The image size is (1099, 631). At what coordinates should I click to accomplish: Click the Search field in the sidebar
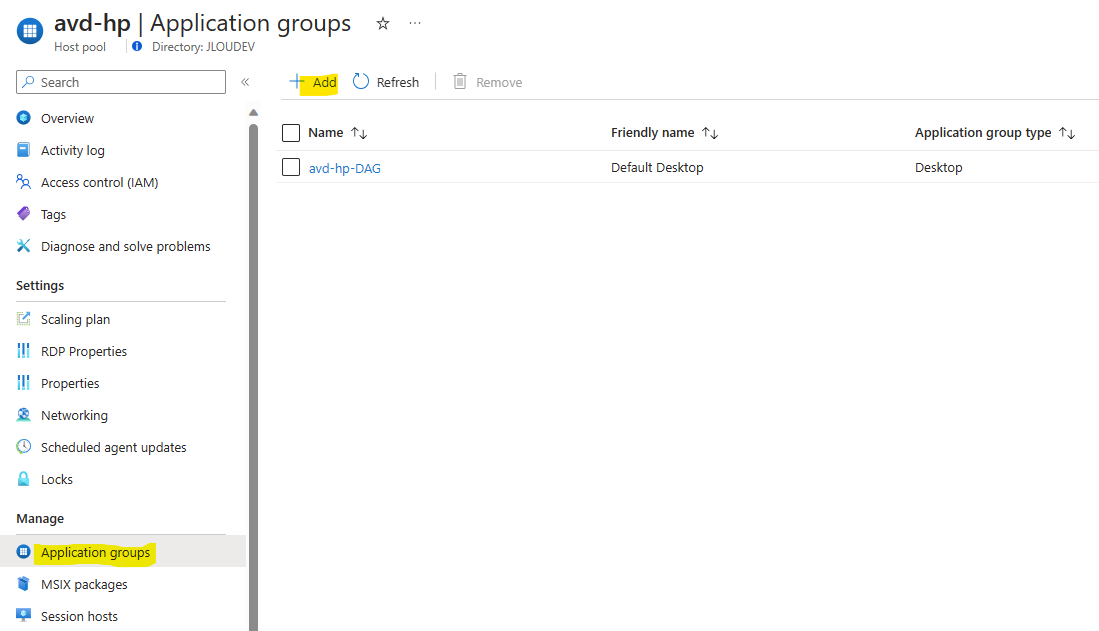121,82
